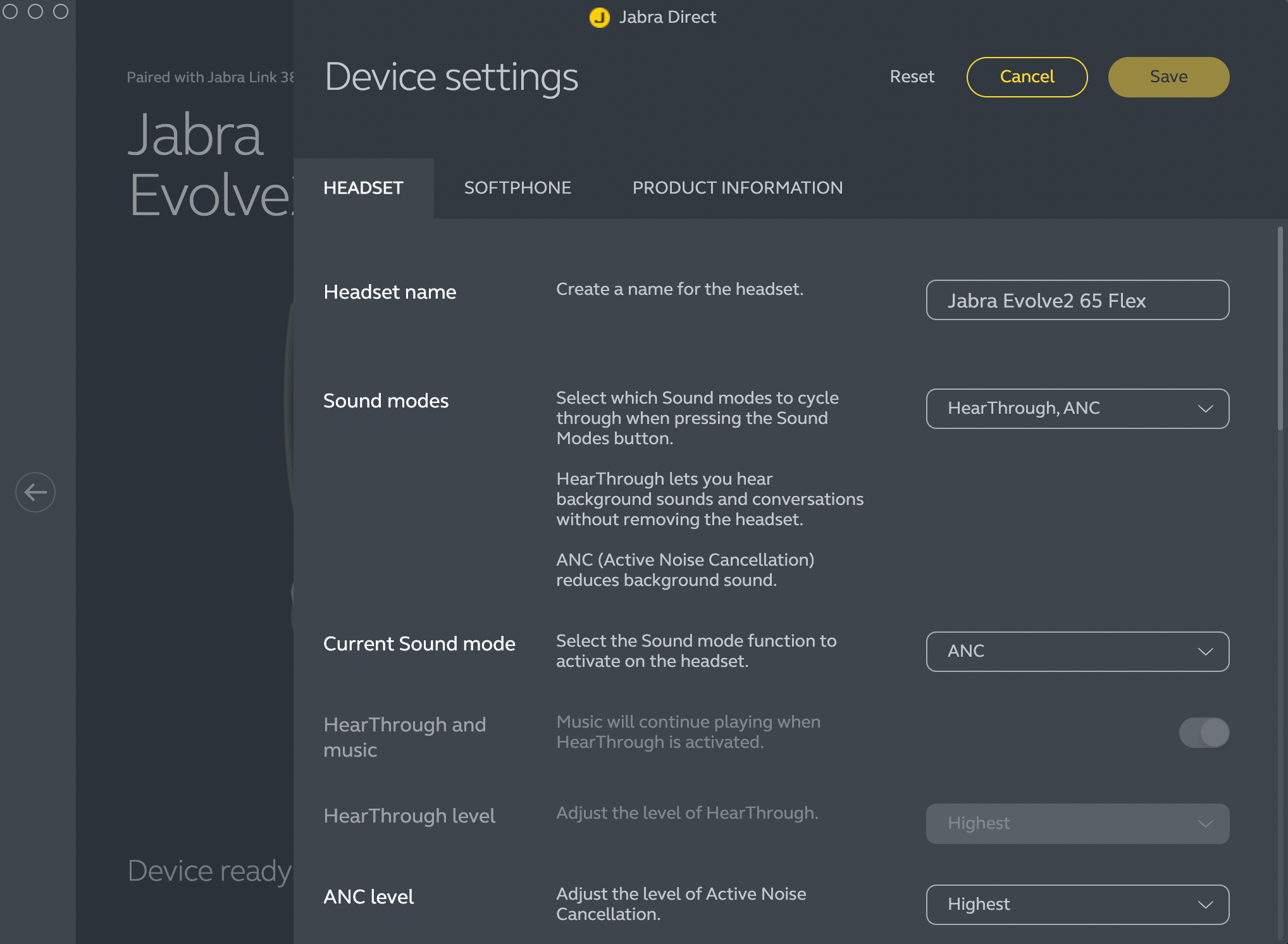Viewport: 1288px width, 944px height.
Task: Expand the ANC level dropdown
Action: (x=1077, y=905)
